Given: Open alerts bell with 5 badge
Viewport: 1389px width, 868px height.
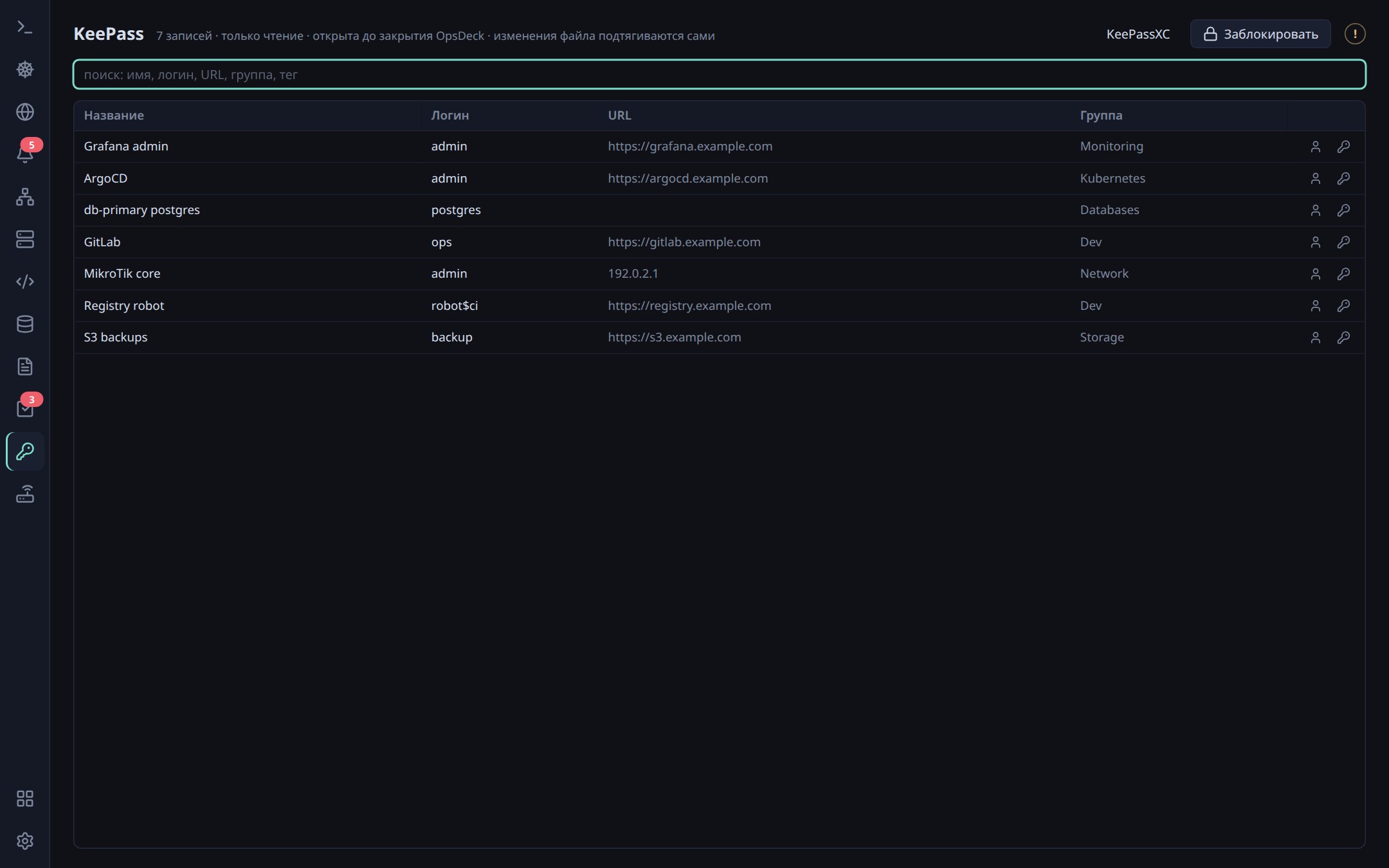Looking at the screenshot, I should click(x=24, y=154).
